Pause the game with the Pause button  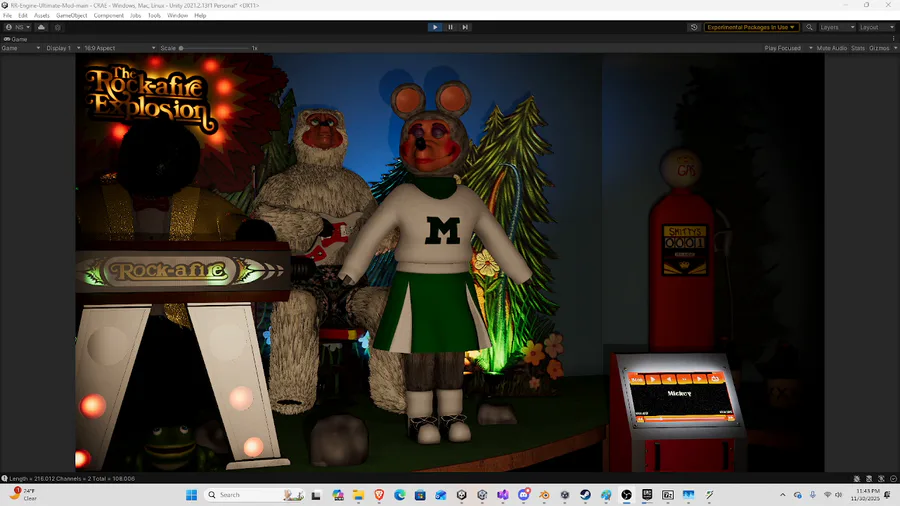pos(450,27)
